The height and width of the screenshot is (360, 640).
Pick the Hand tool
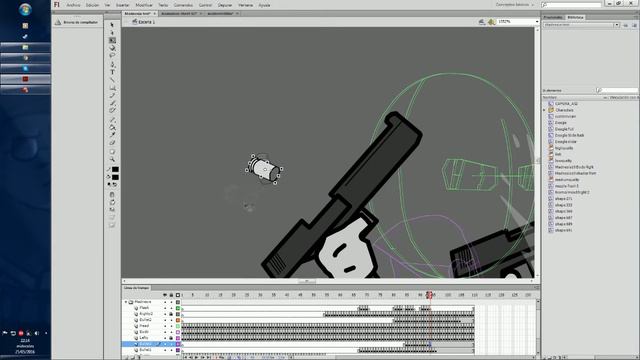coord(112,152)
